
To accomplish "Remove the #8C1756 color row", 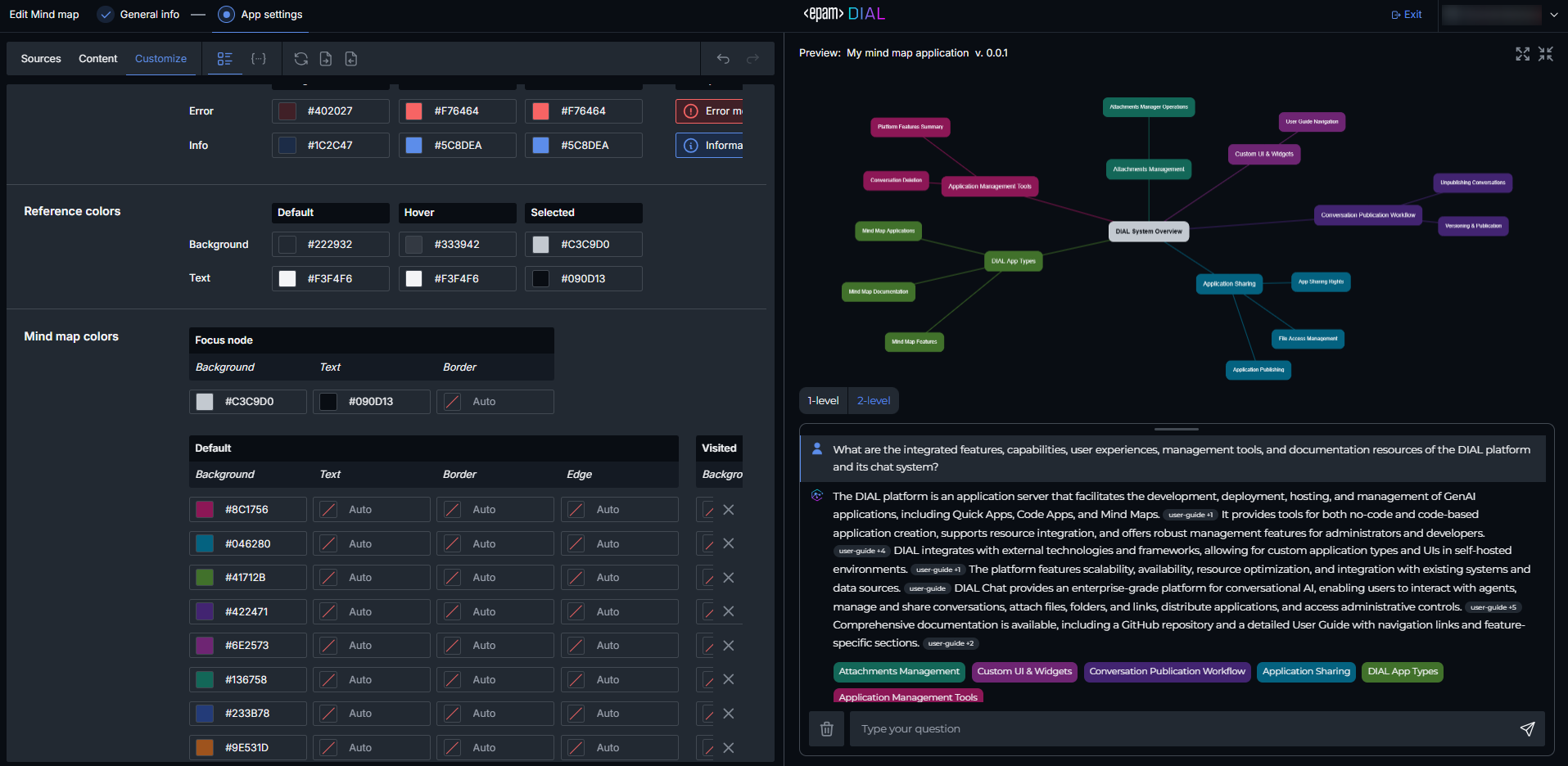I will pos(729,510).
